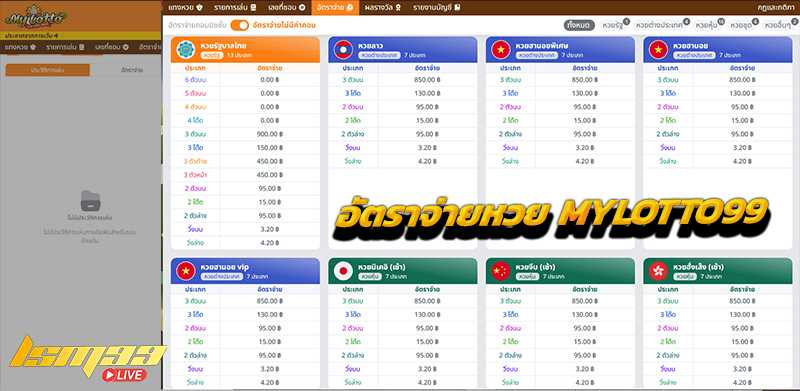Click 3 โต๊ด row in หวยจีน (เช้า) card
Viewport: 800px width, 391px height.
[x=560, y=315]
